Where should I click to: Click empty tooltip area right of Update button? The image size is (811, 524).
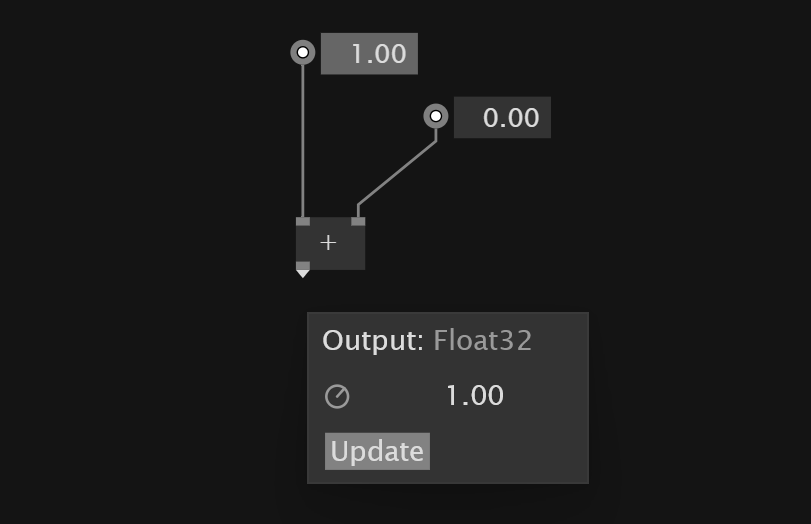point(507,452)
